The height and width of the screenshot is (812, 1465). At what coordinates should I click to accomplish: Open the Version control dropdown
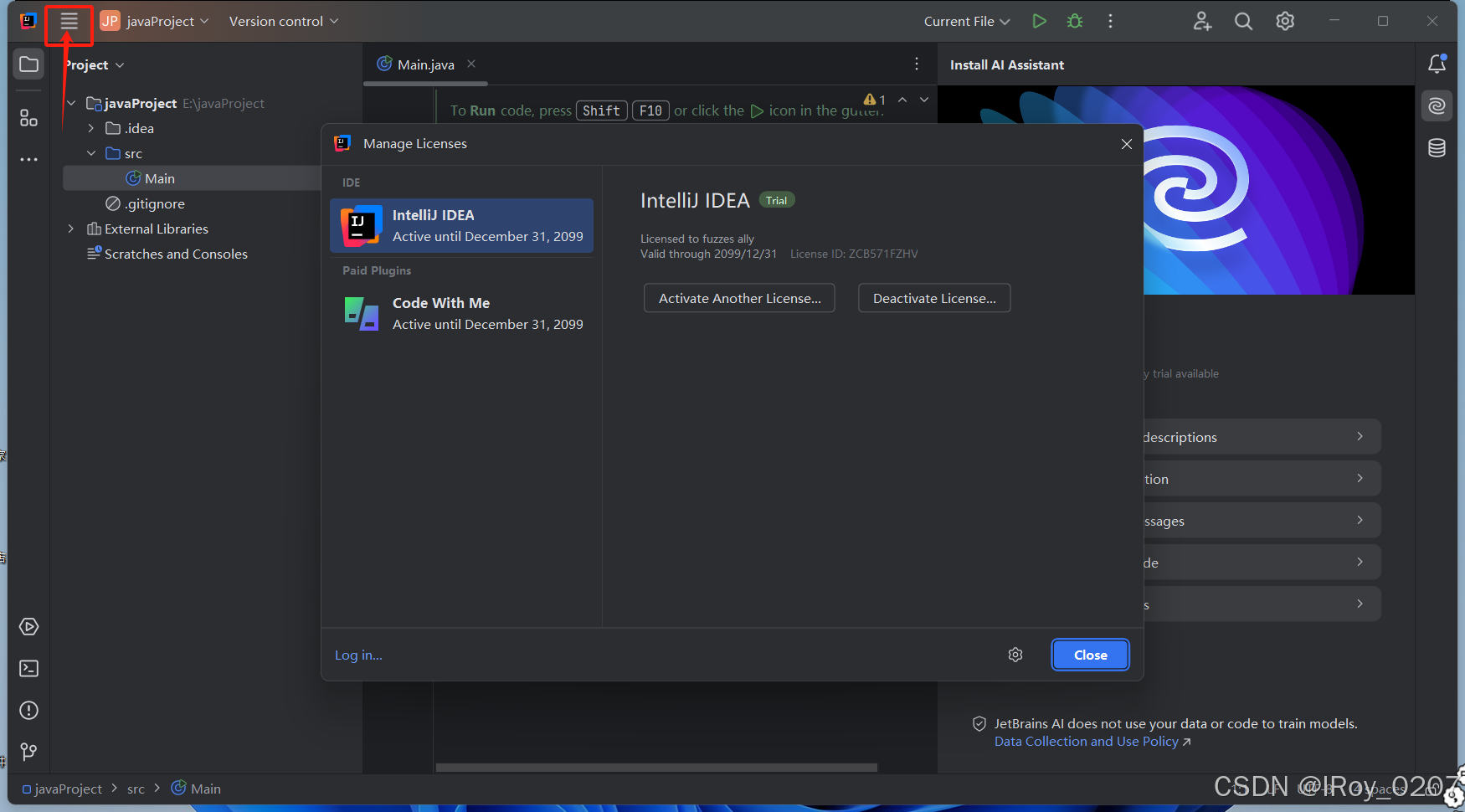click(284, 21)
